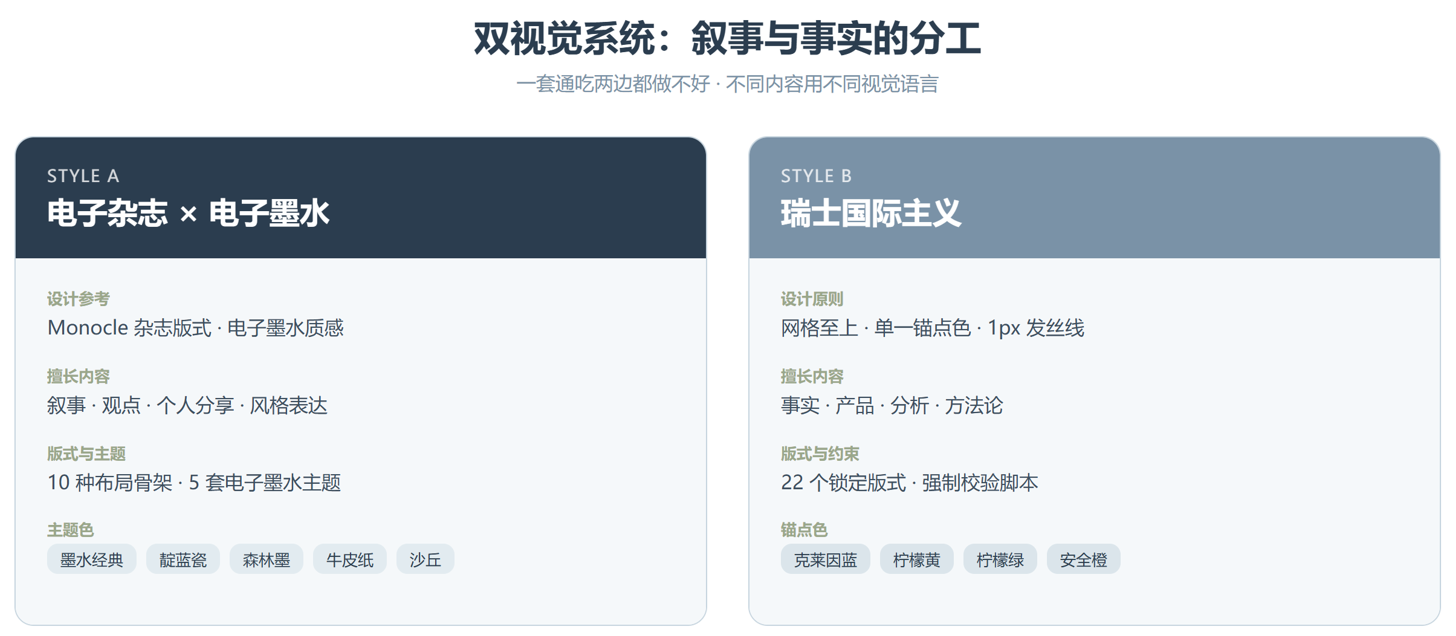Pick the 安全橙 anchor color tag

click(x=1084, y=560)
